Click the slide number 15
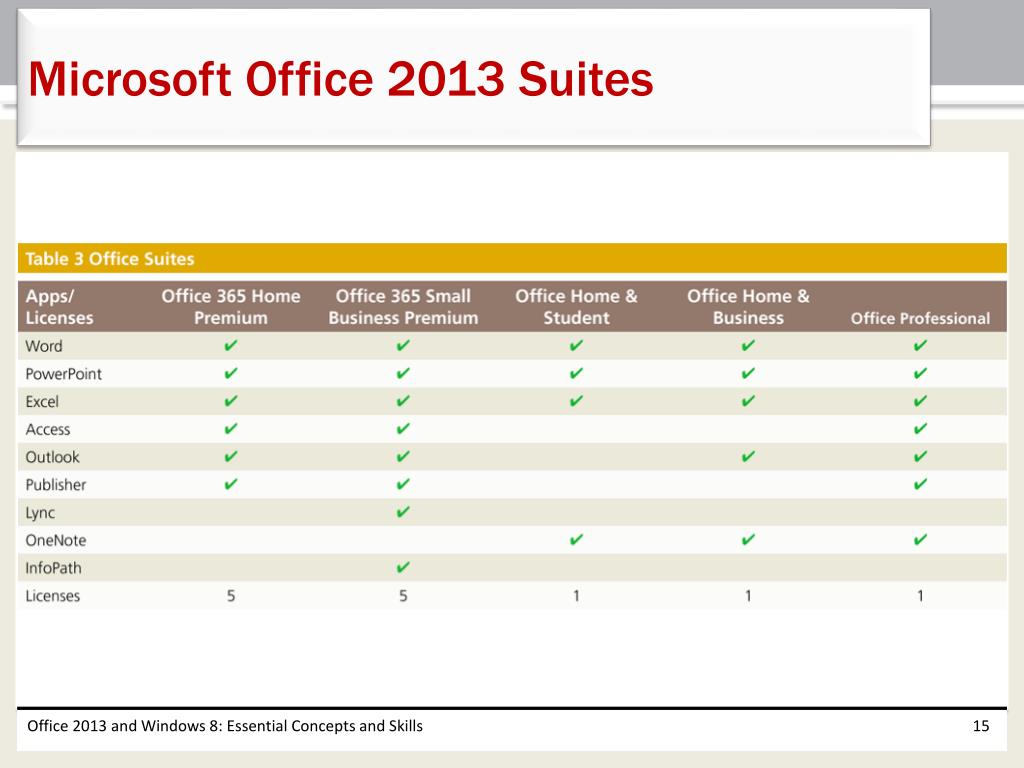The image size is (1024, 768). tap(981, 726)
